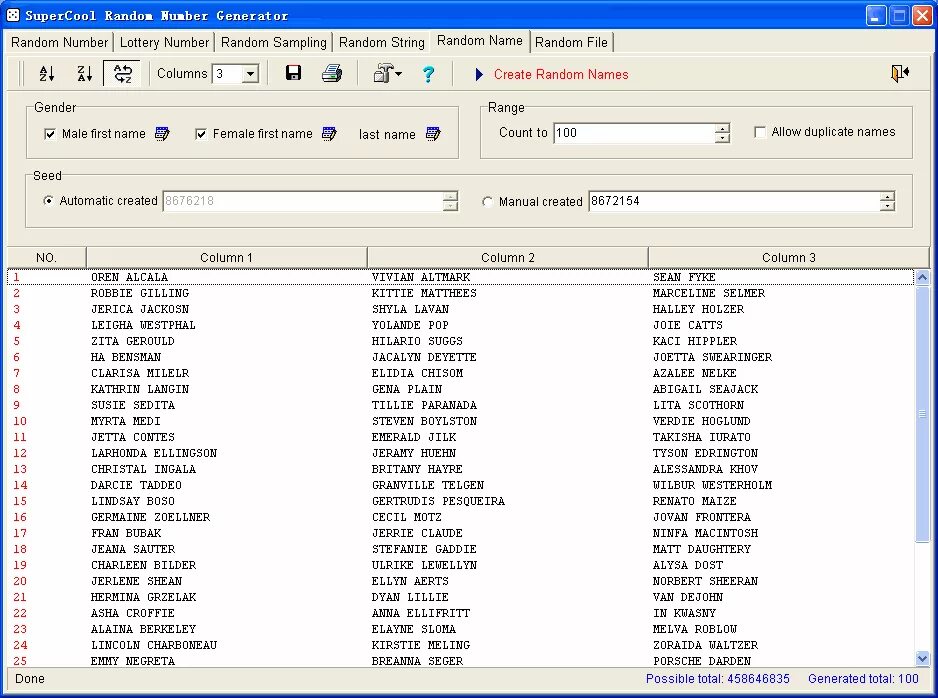Select Manual created seed option
The width and height of the screenshot is (938, 698).
click(487, 202)
